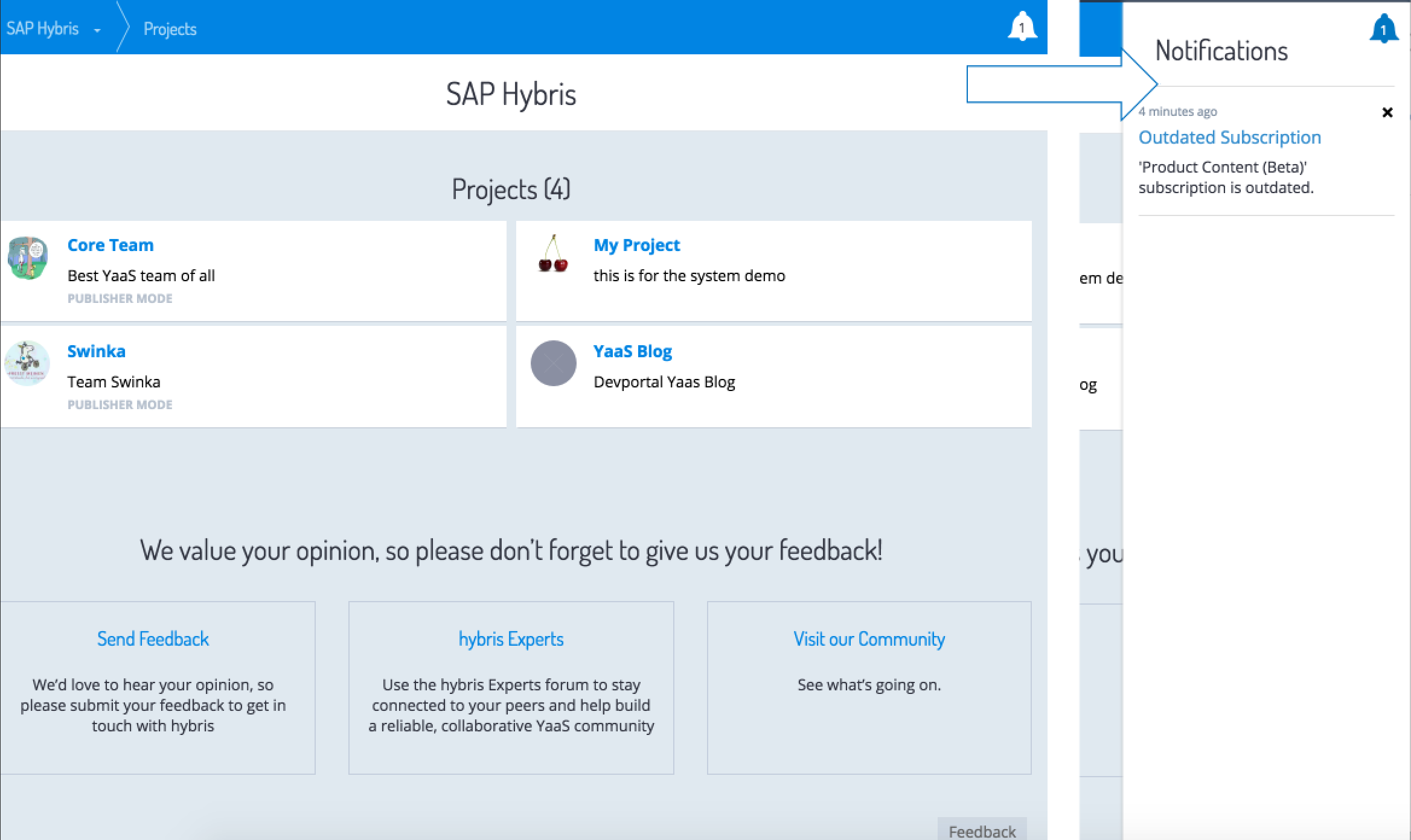Click the 'SAP Hybris' page title heading
This screenshot has width=1411, height=840.
[x=511, y=94]
